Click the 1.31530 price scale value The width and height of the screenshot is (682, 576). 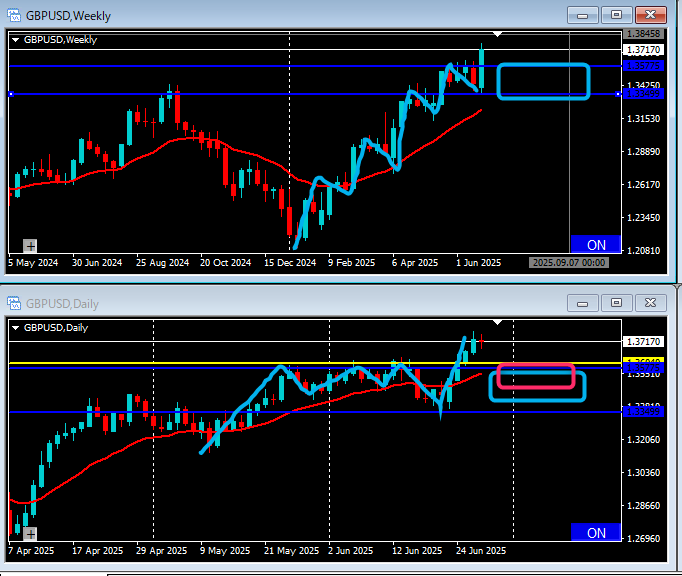tap(644, 119)
